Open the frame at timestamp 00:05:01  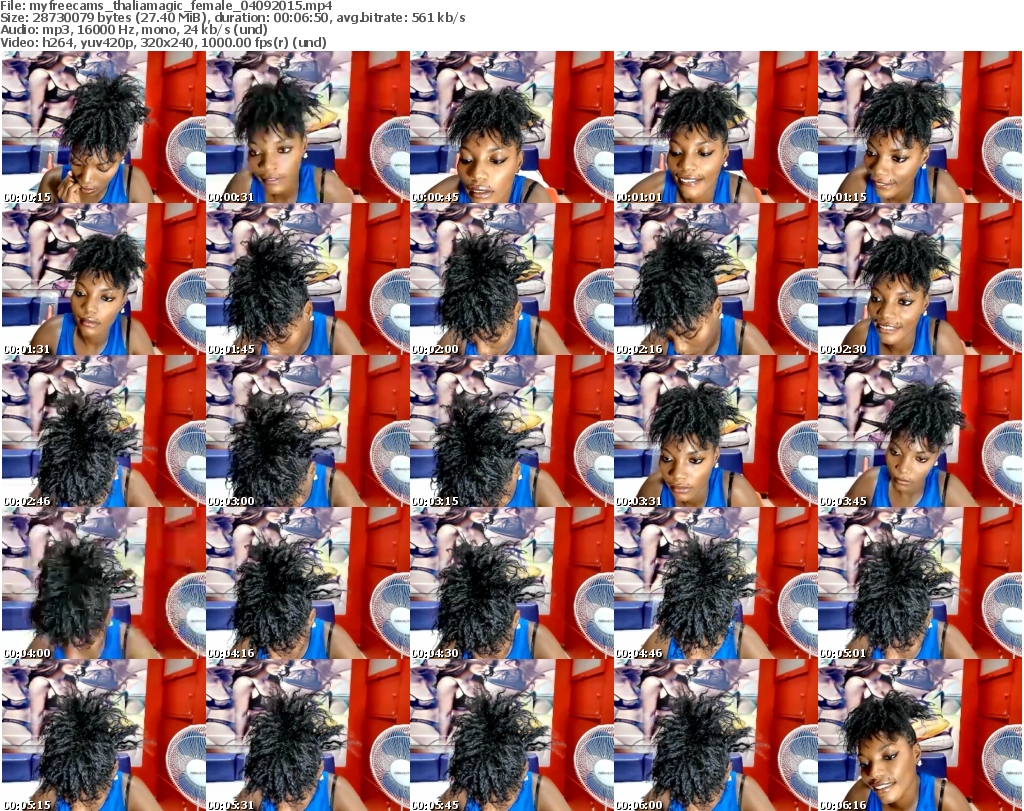(920, 583)
